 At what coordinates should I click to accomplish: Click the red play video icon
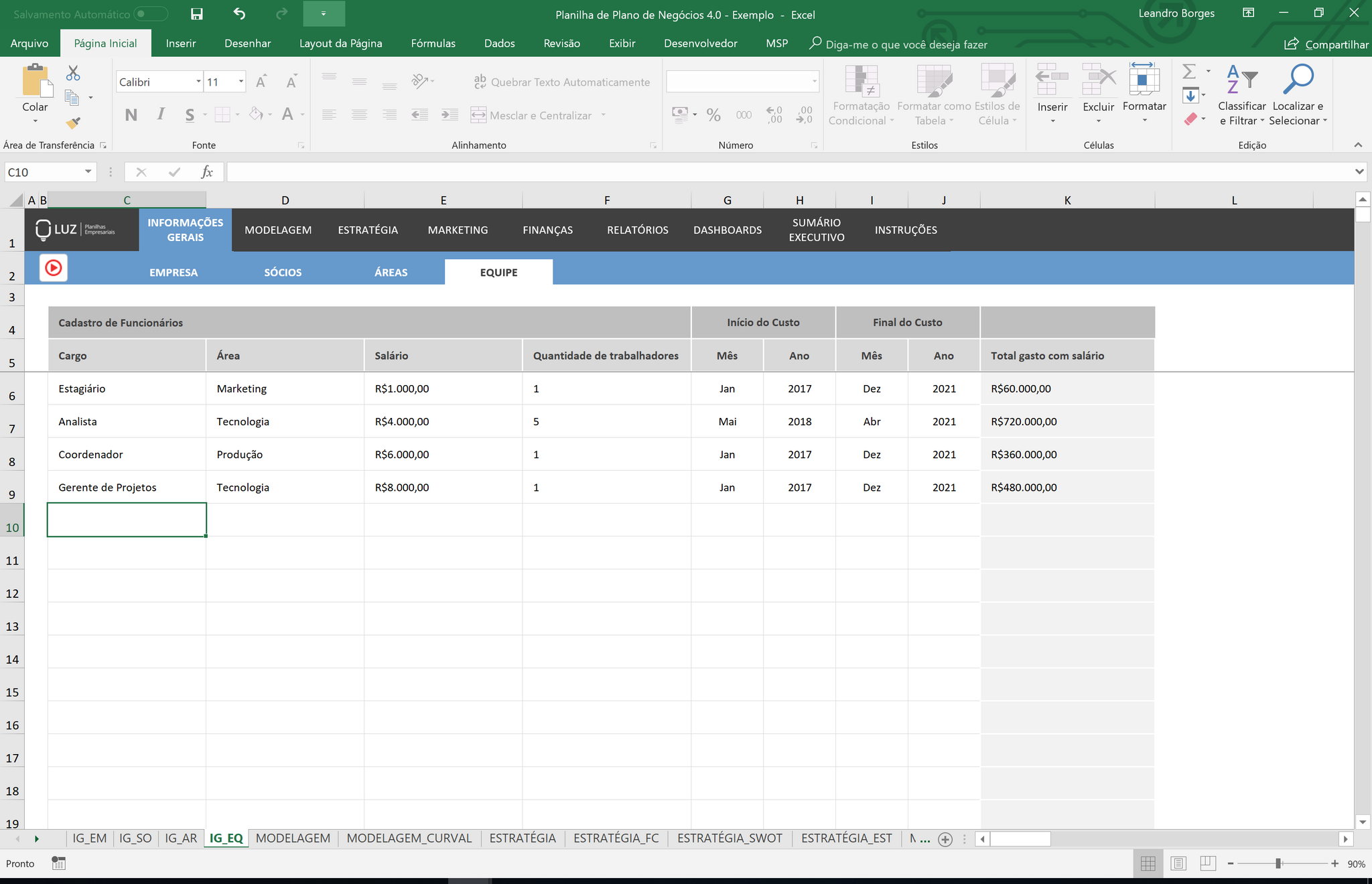point(54,269)
